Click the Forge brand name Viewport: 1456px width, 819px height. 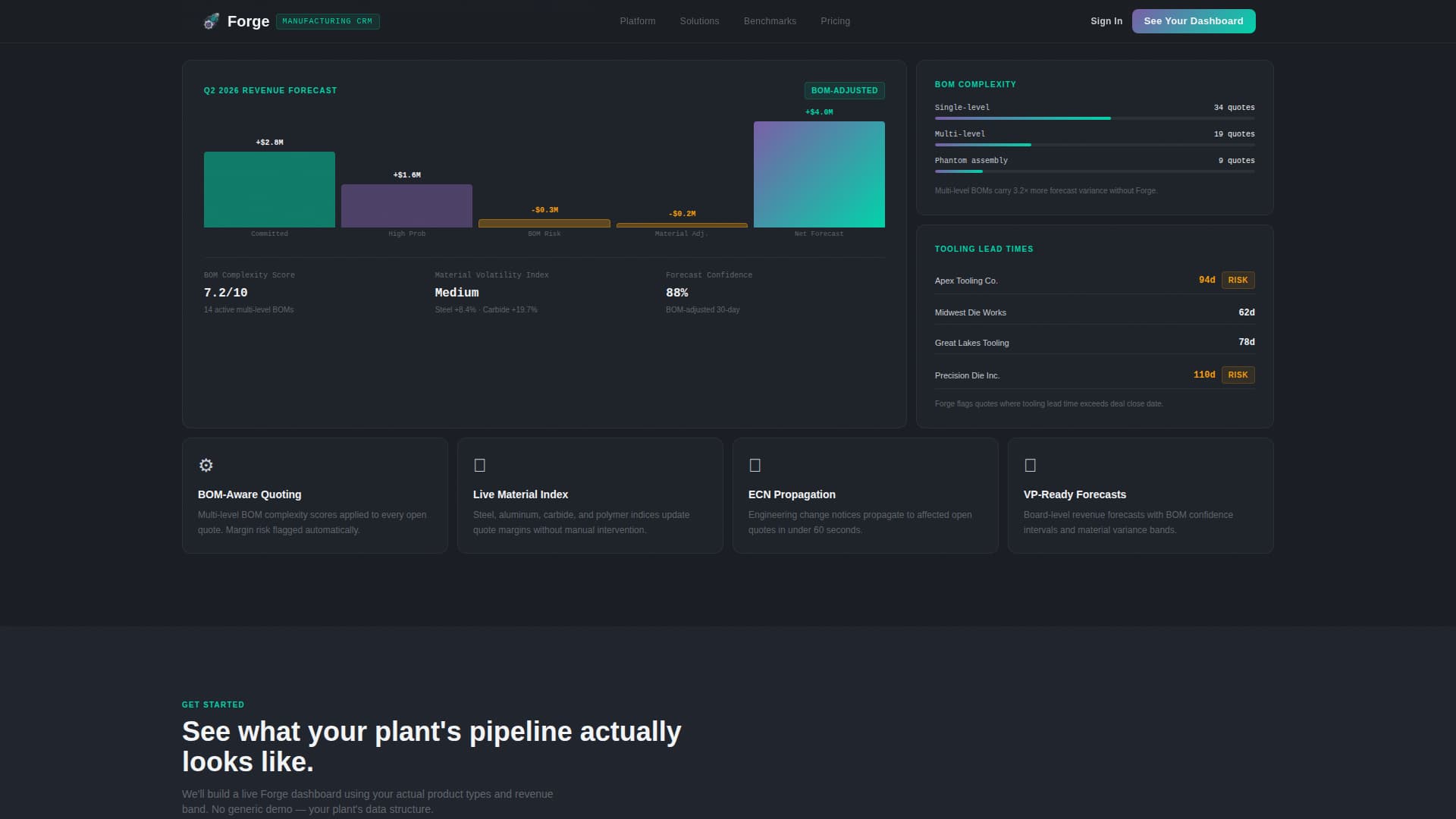[x=248, y=21]
